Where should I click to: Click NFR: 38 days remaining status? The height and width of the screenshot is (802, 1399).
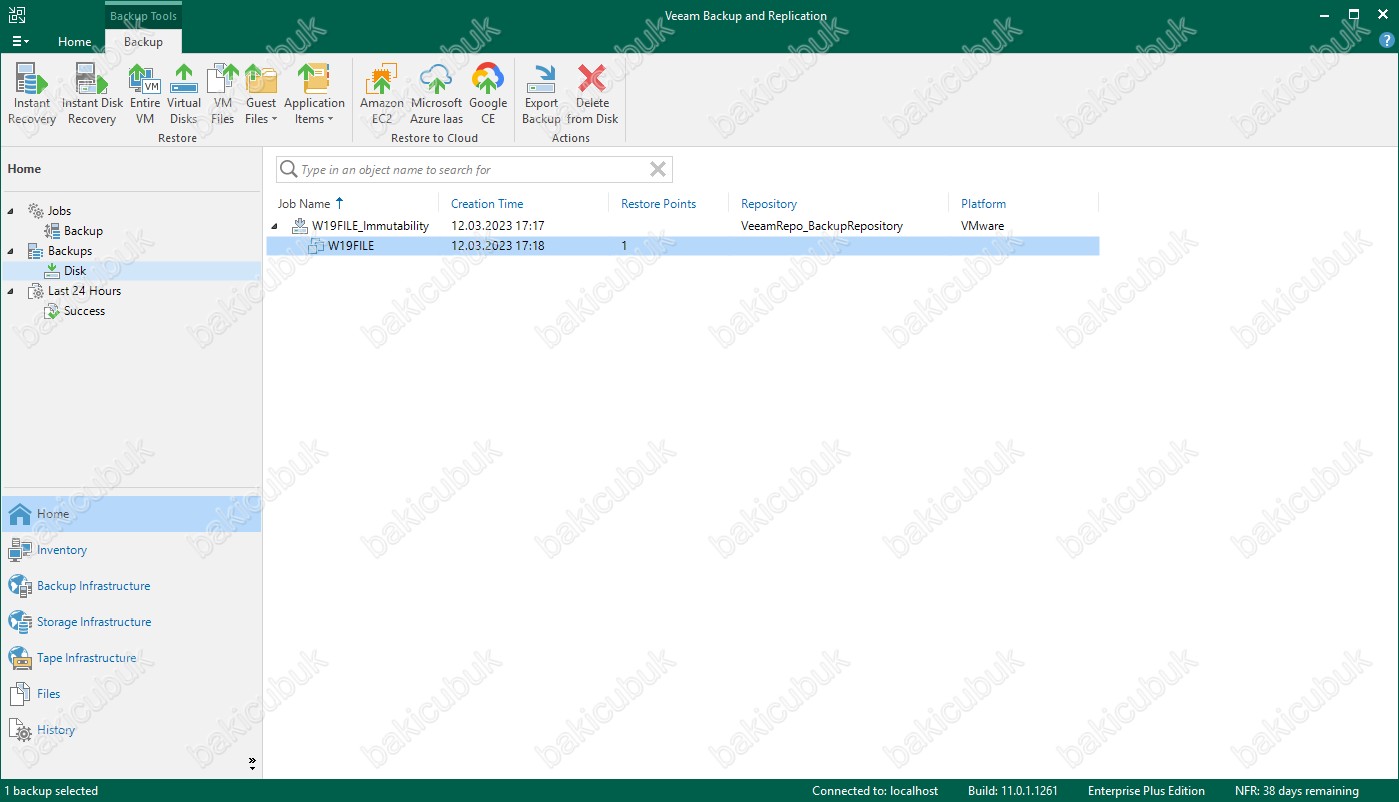pos(1296,791)
